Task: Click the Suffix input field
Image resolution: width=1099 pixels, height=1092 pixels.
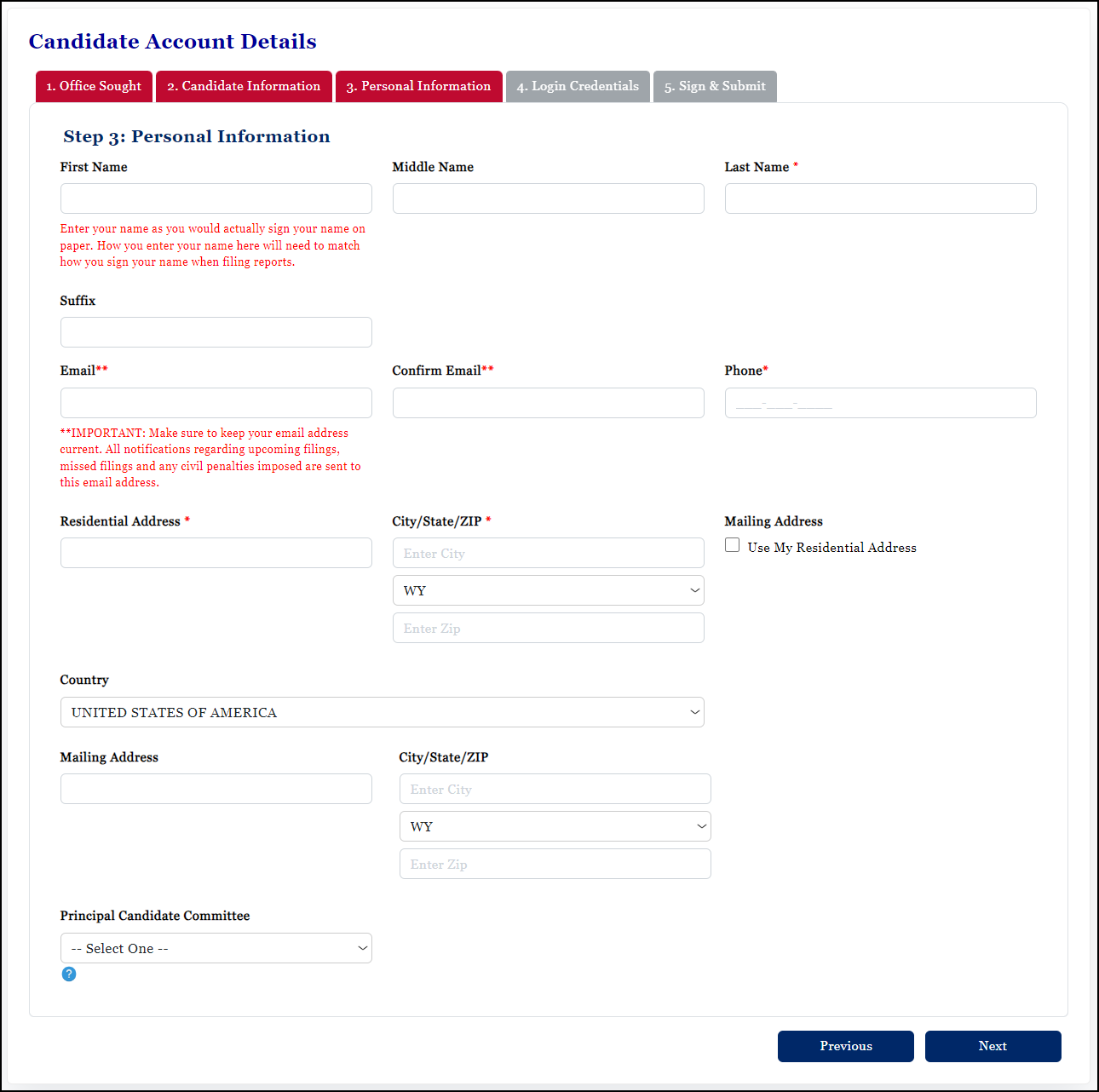Action: pos(216,331)
